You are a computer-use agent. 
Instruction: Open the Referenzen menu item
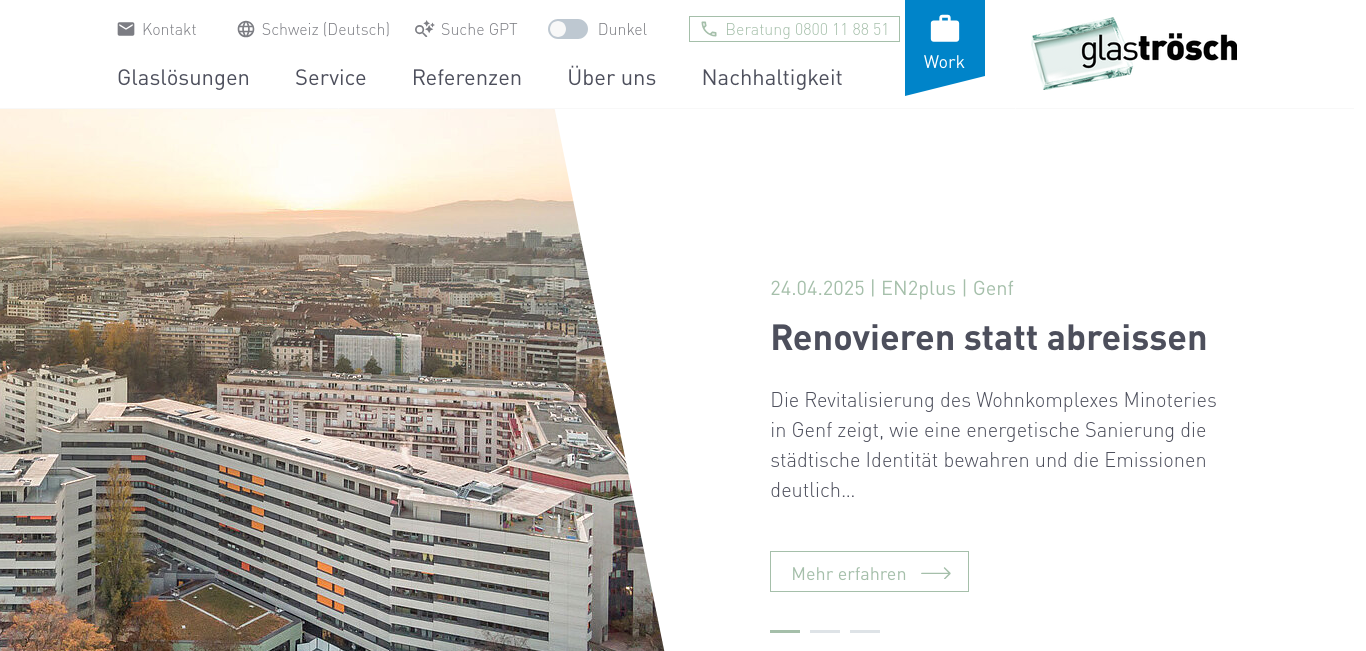click(467, 77)
